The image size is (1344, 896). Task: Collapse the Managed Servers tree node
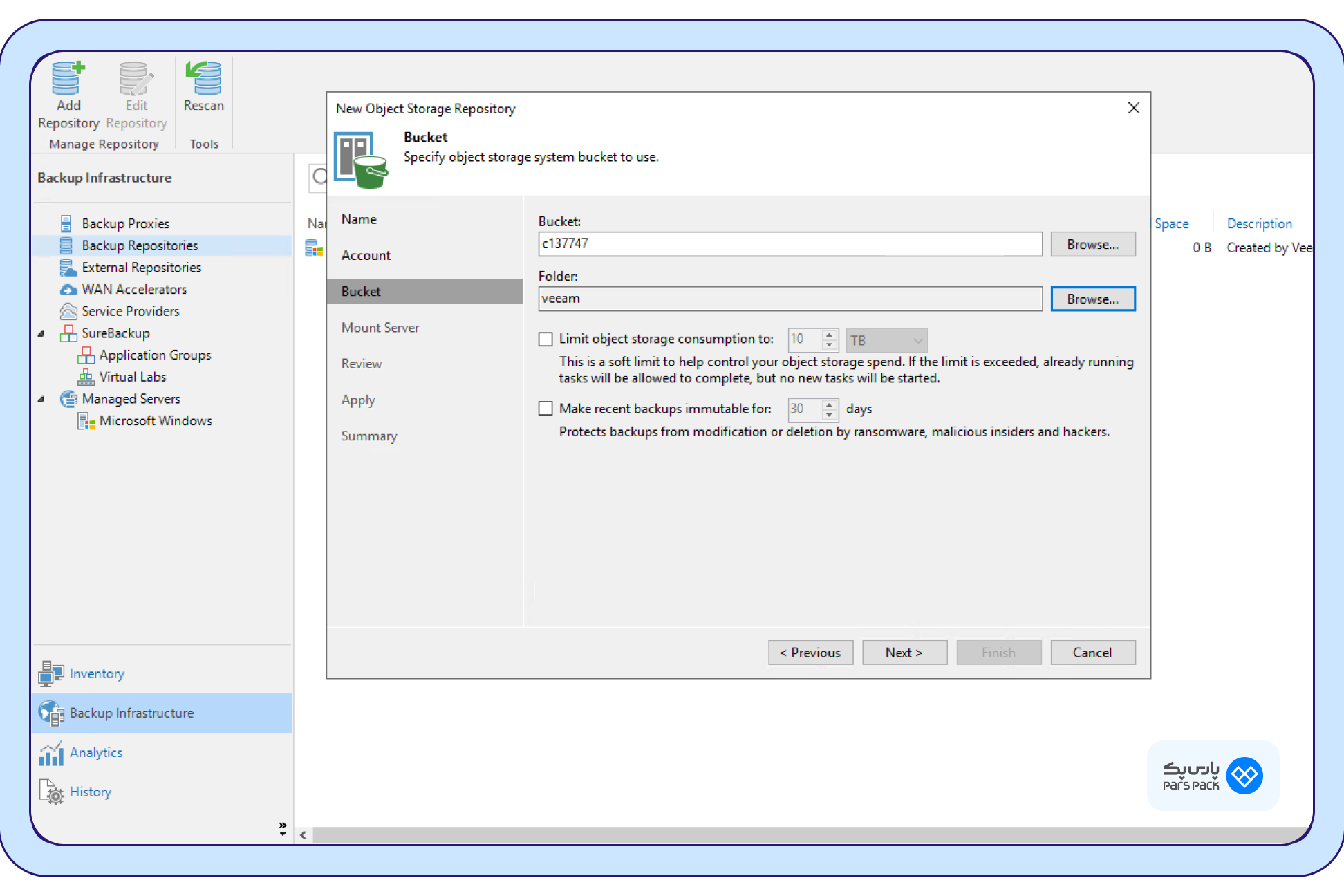coord(41,400)
